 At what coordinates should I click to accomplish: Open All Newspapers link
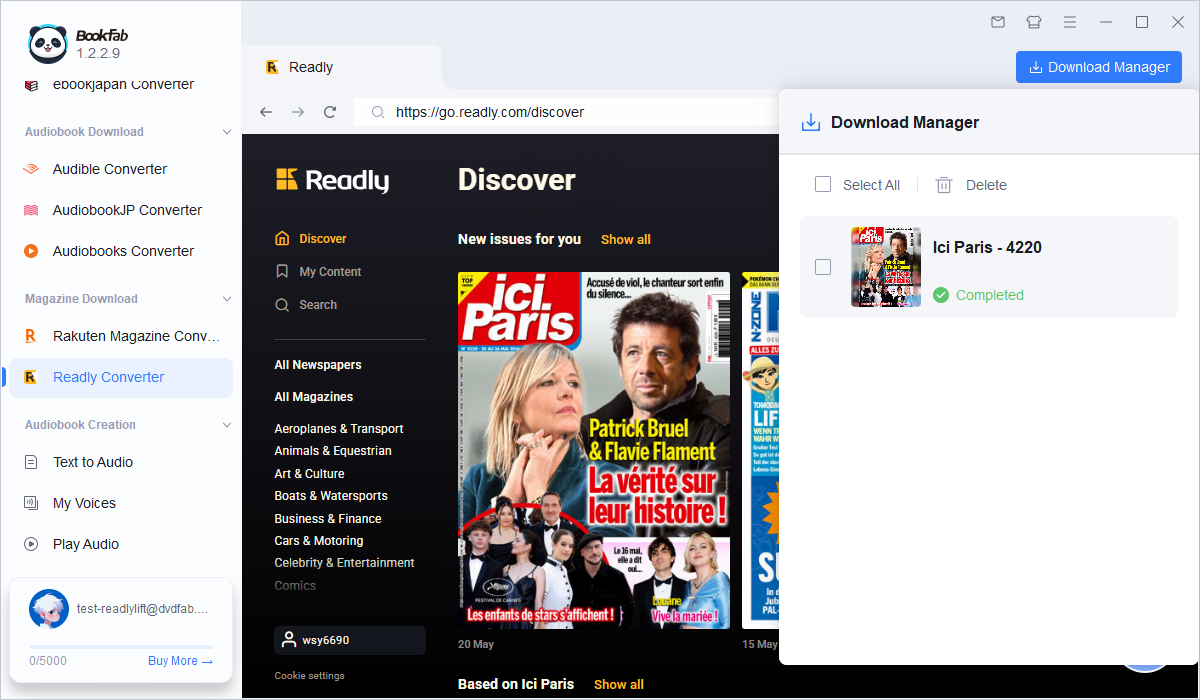click(x=318, y=365)
